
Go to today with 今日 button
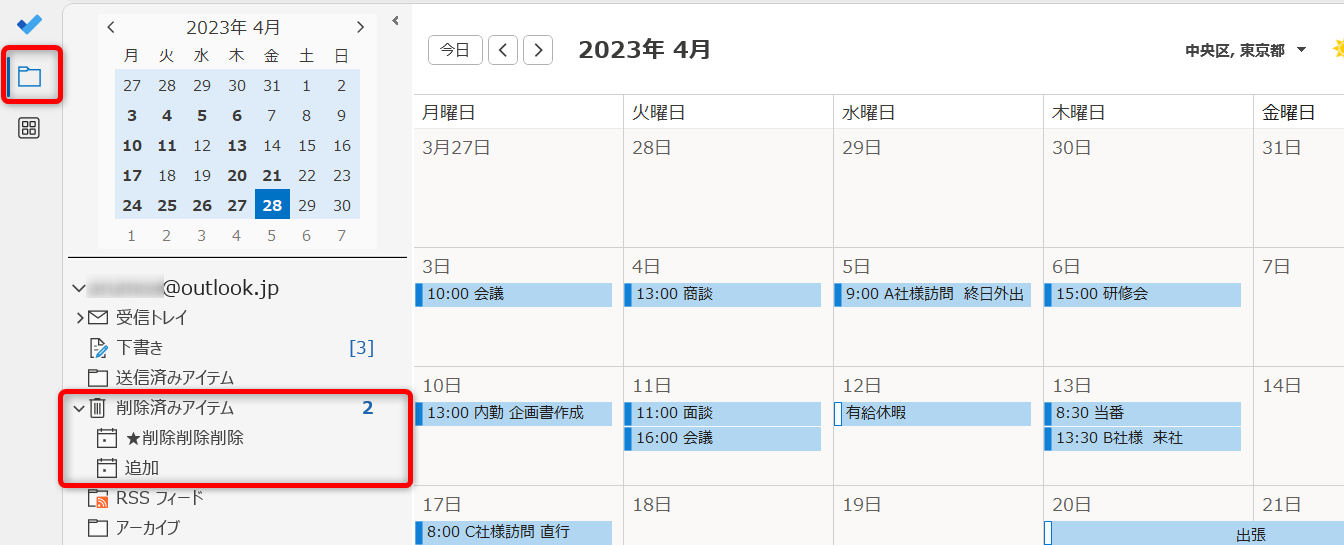point(455,50)
